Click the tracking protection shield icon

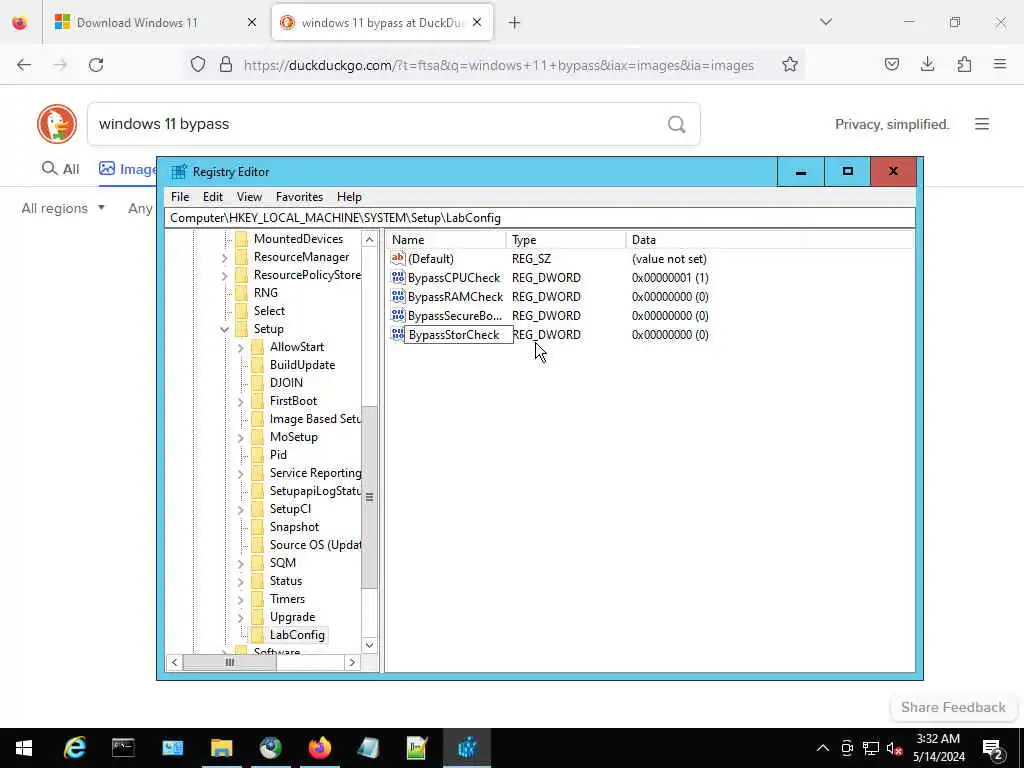[198, 65]
